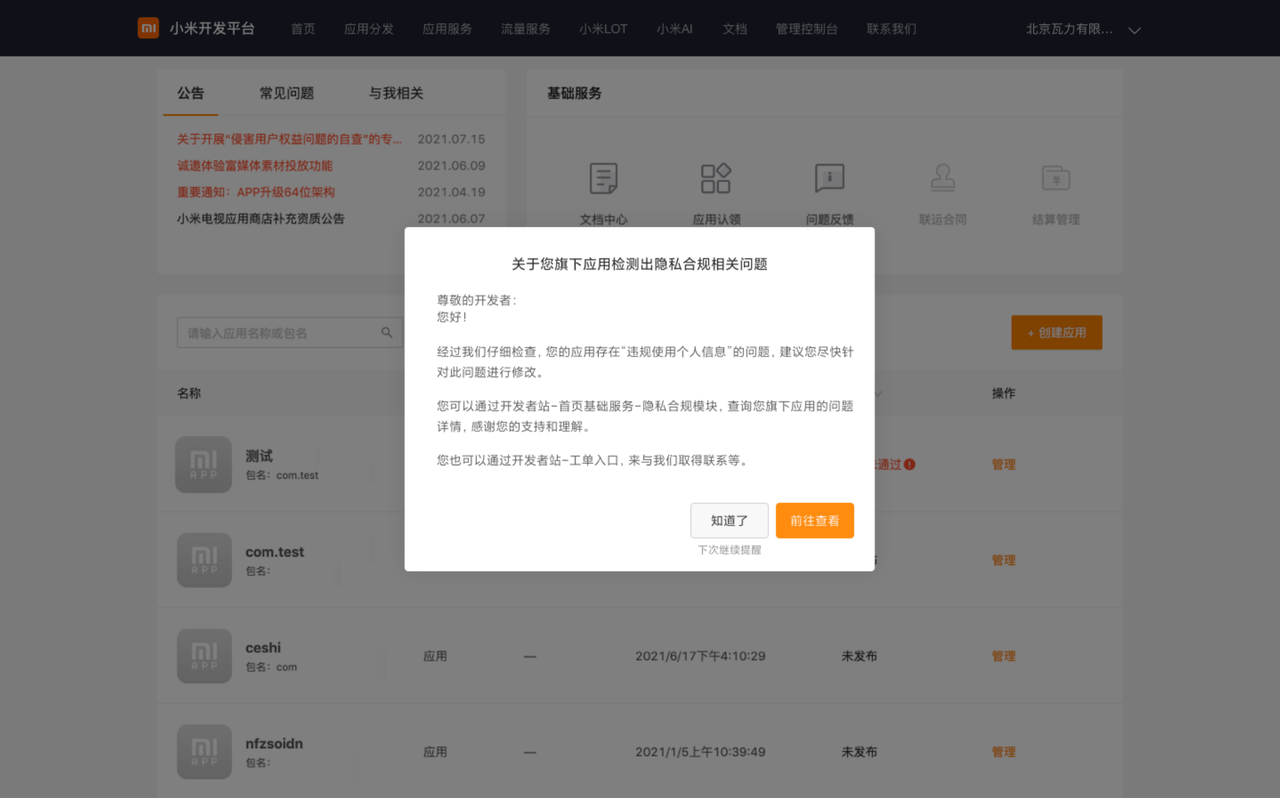Open the 应用分发 menu
The width and height of the screenshot is (1280, 798).
click(x=369, y=29)
